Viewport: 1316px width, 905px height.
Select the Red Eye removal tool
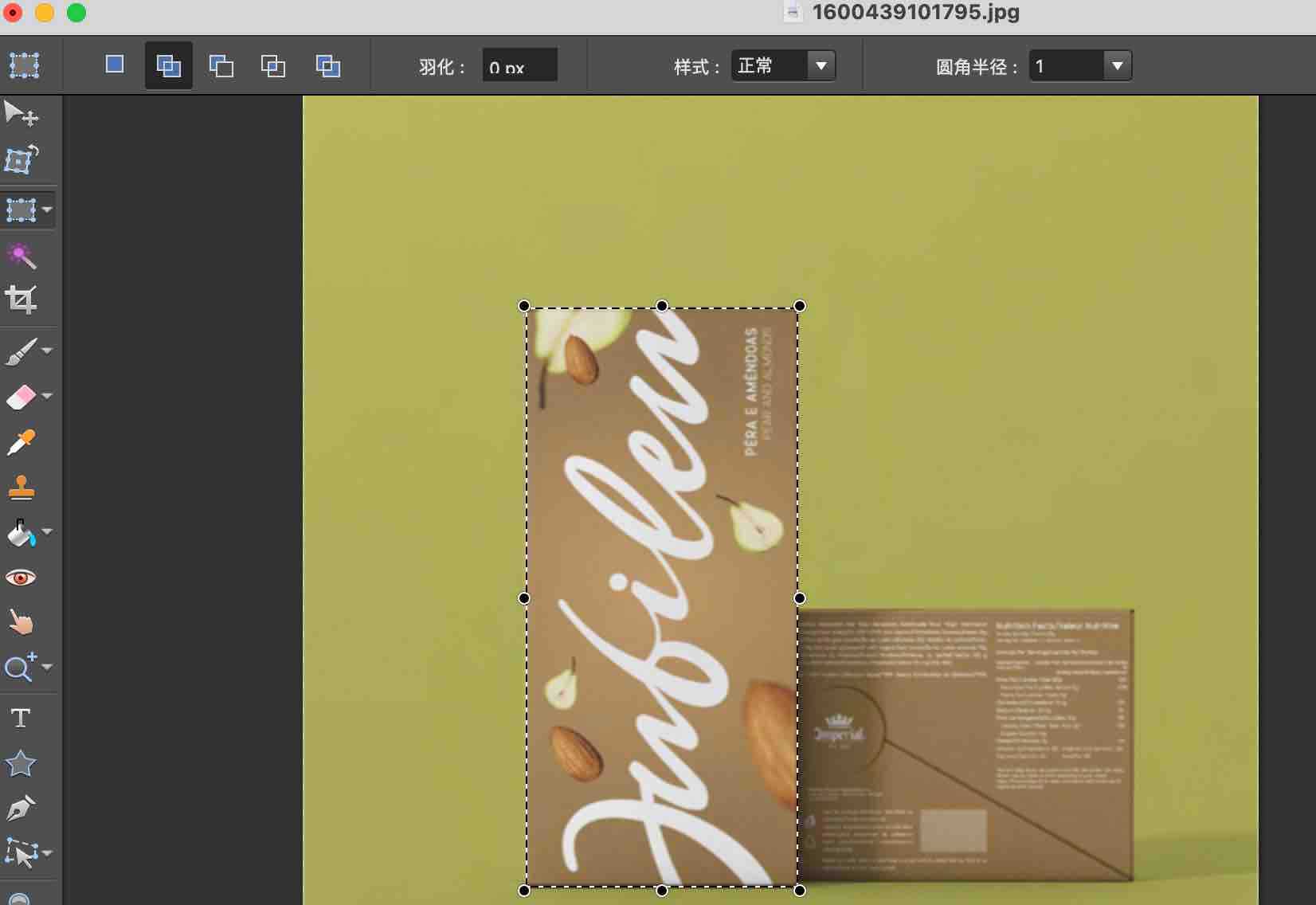coord(21,578)
